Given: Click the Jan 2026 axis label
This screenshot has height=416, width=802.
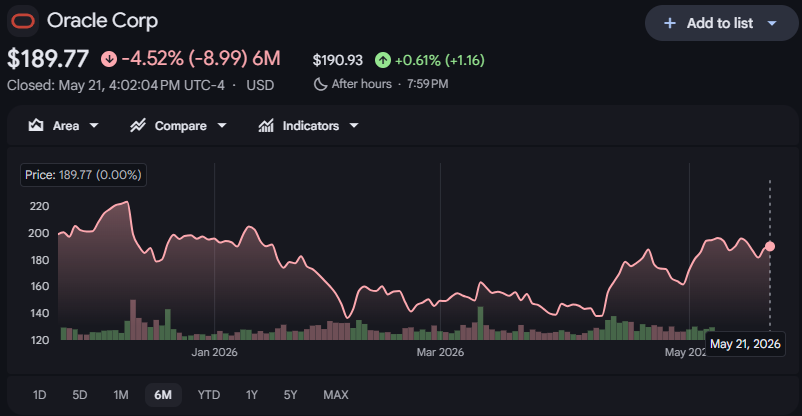Looking at the screenshot, I should coord(214,352).
